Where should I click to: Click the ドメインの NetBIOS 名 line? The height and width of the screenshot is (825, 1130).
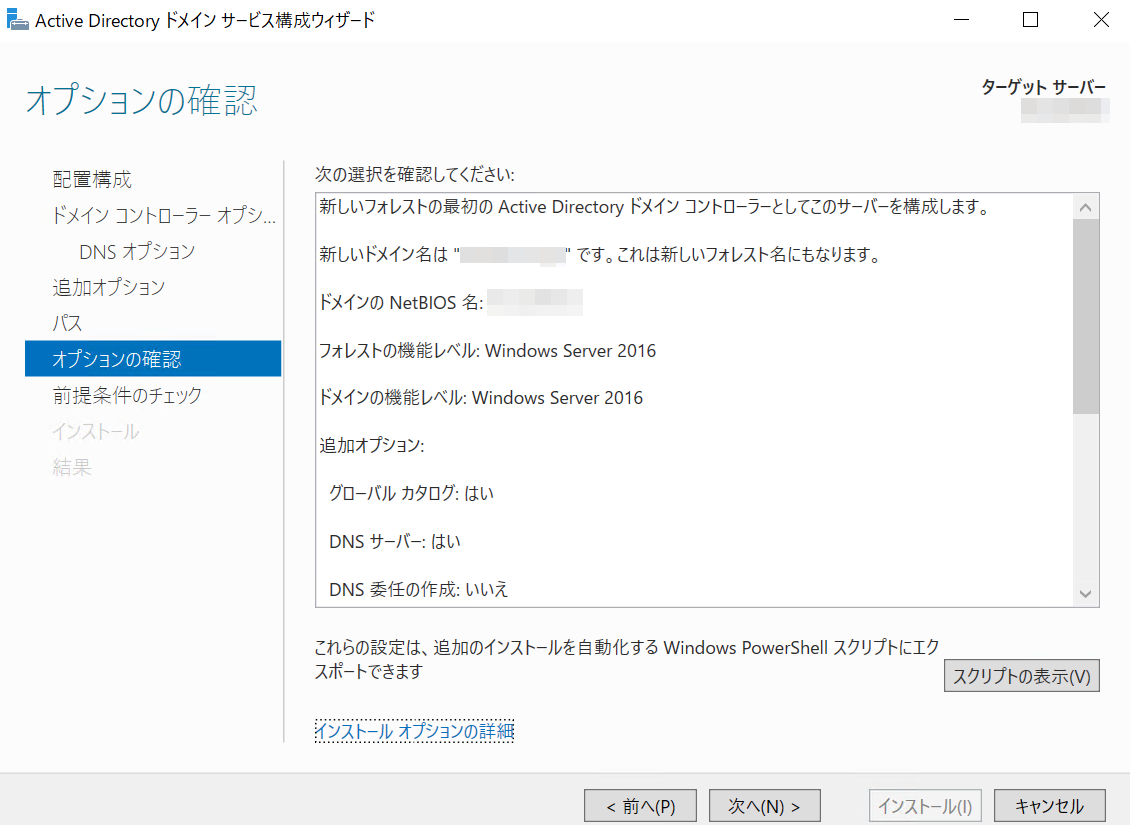click(451, 303)
